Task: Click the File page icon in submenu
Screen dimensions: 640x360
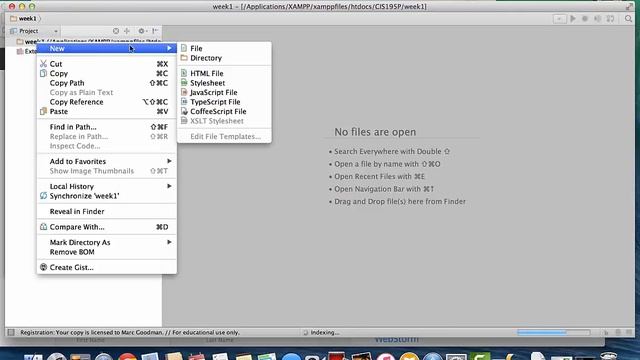Action: point(184,48)
